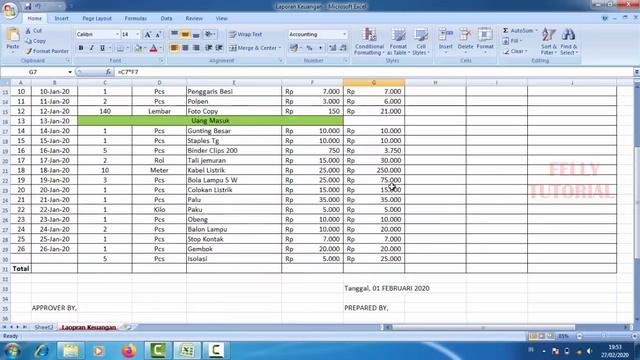Click the Fill button

(x=512, y=41)
